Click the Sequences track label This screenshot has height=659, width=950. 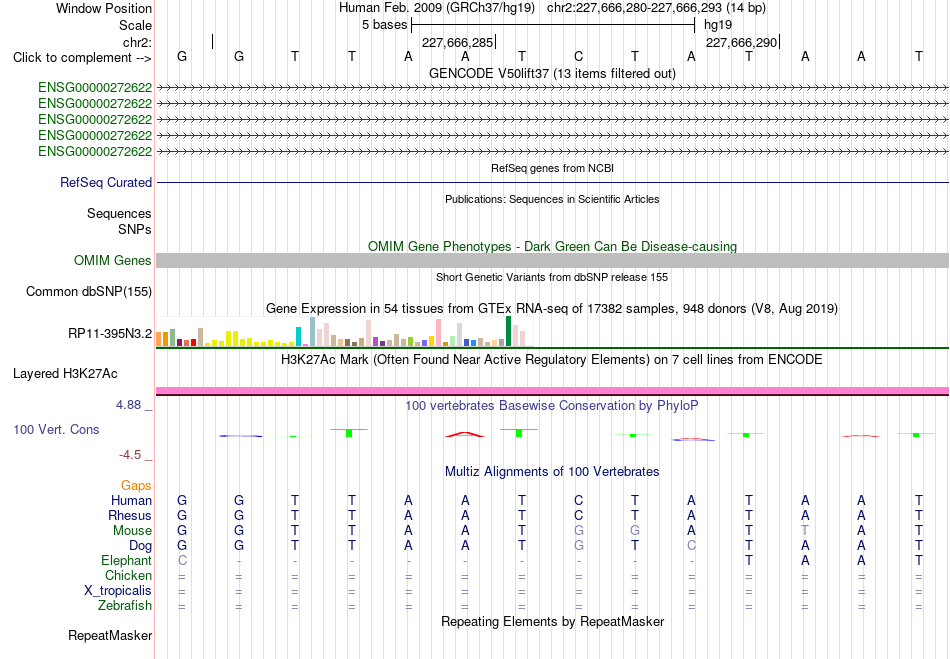click(119, 213)
